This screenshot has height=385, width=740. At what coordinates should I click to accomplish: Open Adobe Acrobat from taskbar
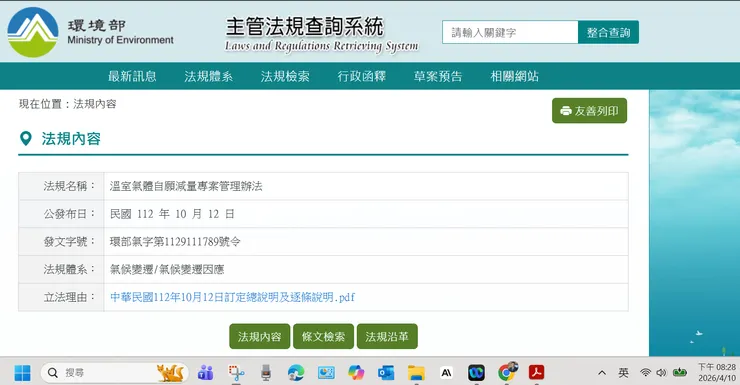point(537,373)
